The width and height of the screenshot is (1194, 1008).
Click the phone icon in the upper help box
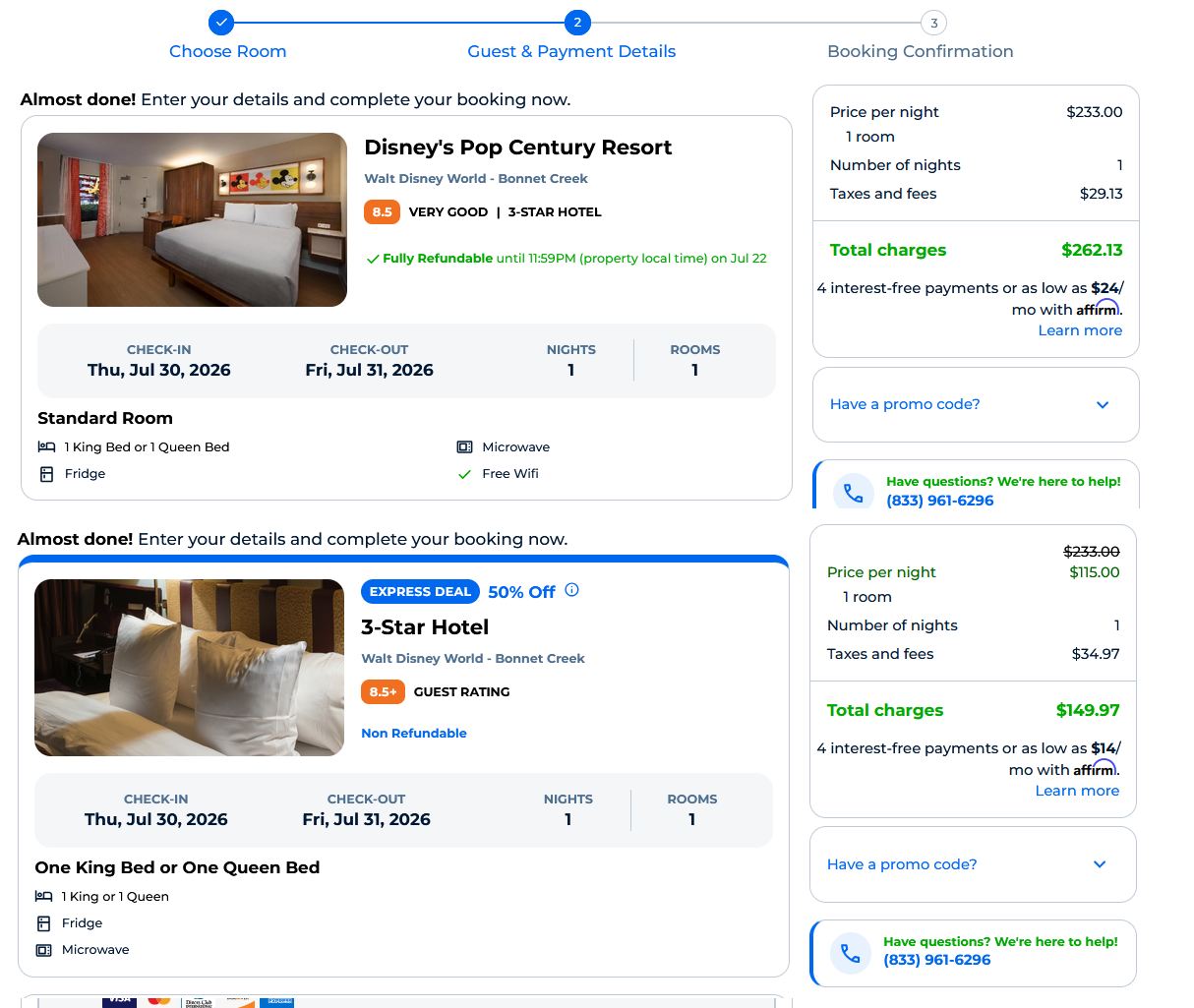click(x=853, y=493)
